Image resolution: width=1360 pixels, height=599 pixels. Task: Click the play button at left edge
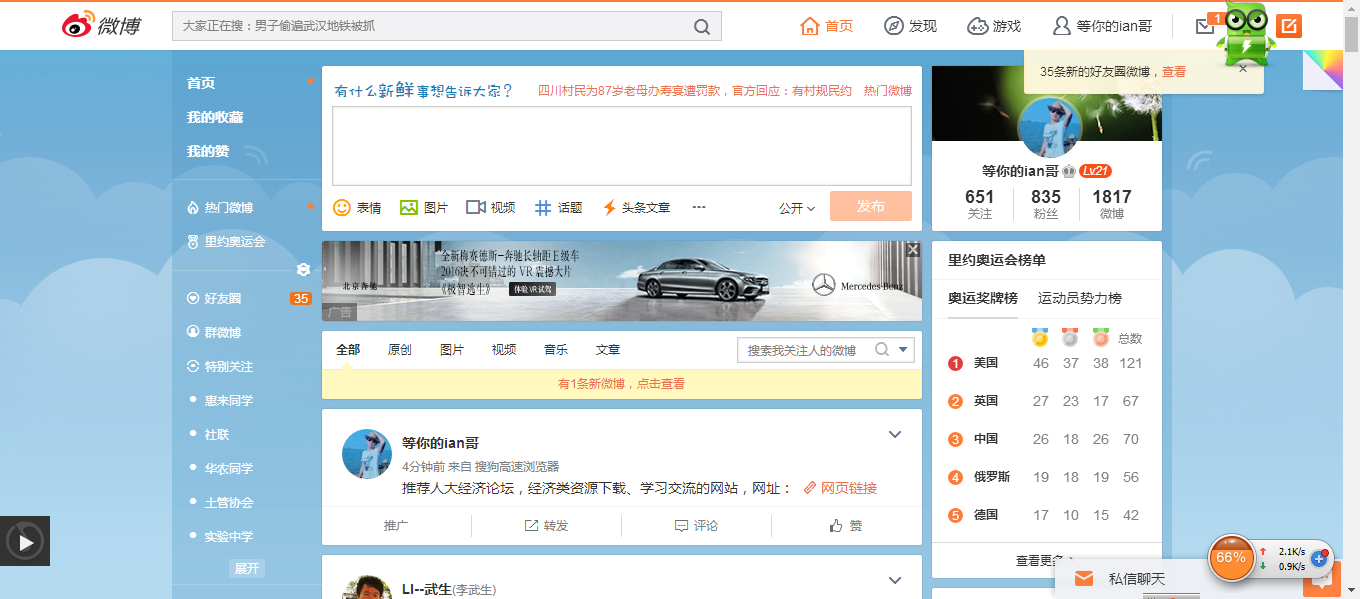tap(25, 541)
